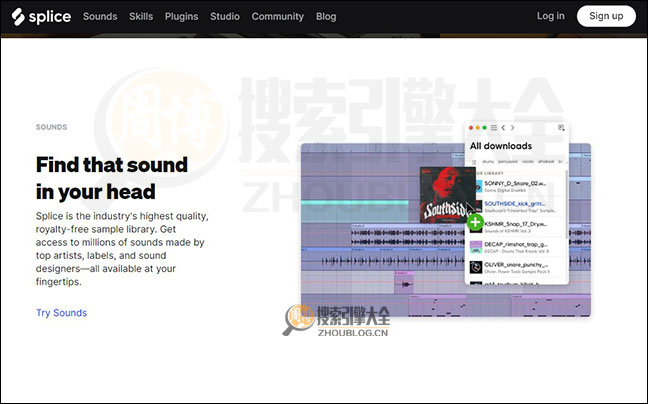Click hamburger menu icon in downloads window
The height and width of the screenshot is (404, 648).
pos(494,128)
